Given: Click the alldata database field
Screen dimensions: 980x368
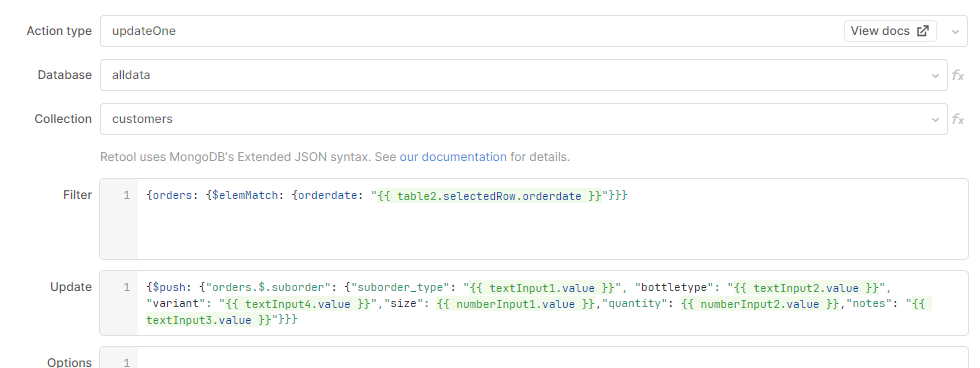Looking at the screenshot, I should (x=523, y=75).
